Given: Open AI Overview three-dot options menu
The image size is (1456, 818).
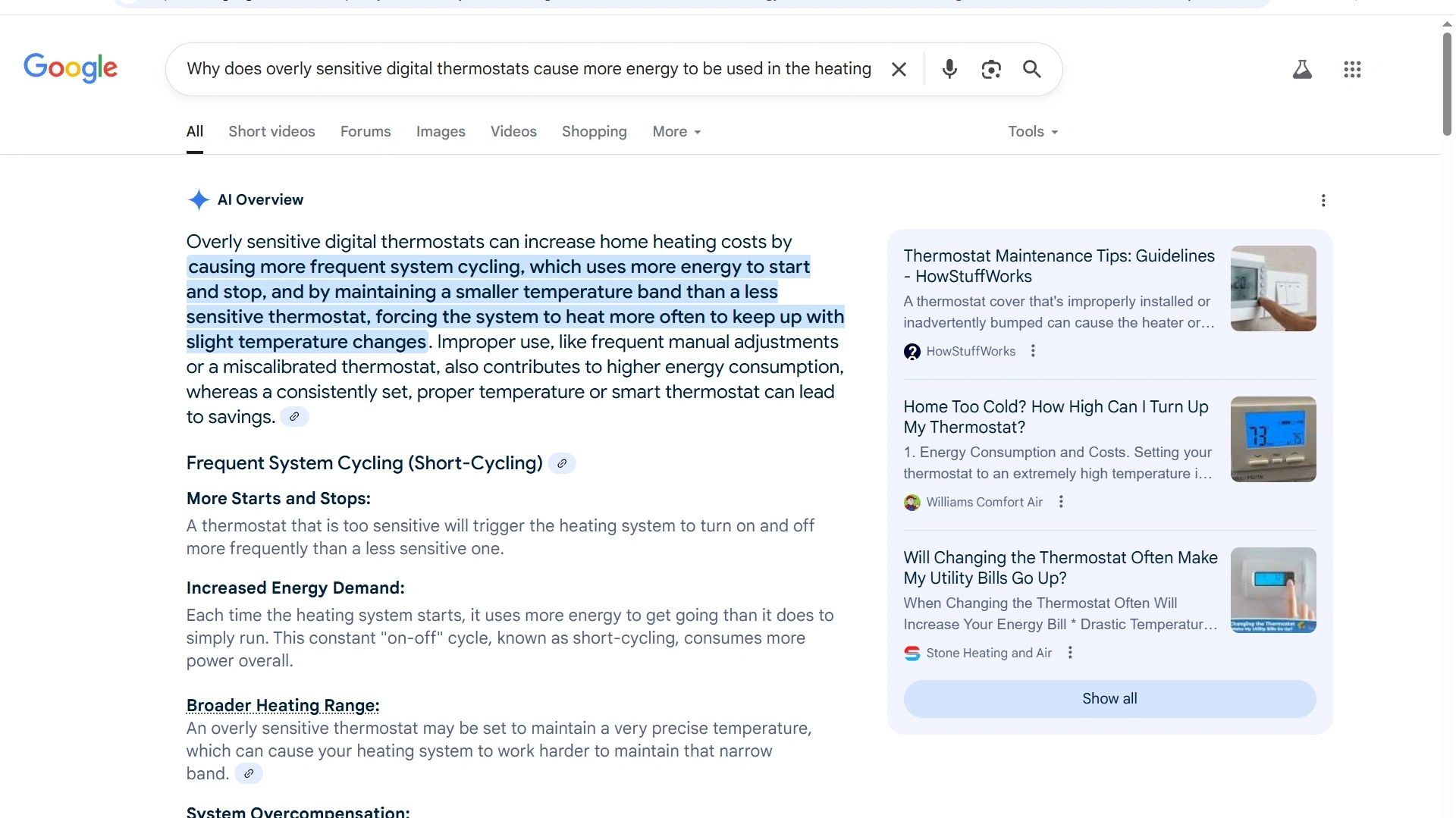Looking at the screenshot, I should coord(1323,200).
